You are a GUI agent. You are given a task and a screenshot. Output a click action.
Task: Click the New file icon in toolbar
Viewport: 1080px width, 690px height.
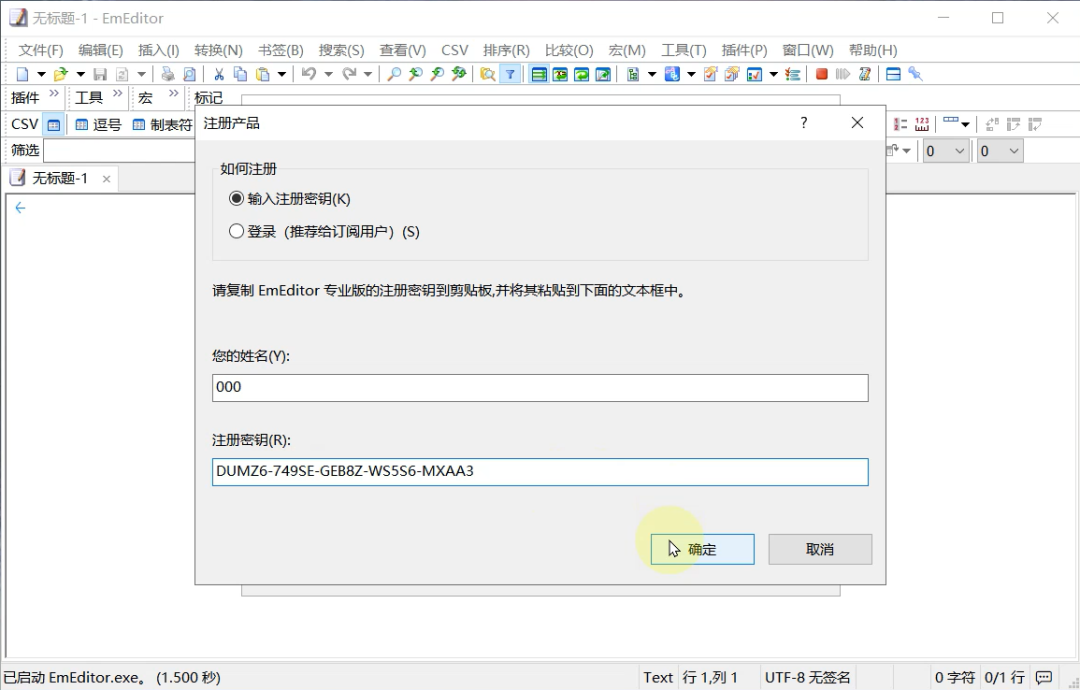coord(23,74)
